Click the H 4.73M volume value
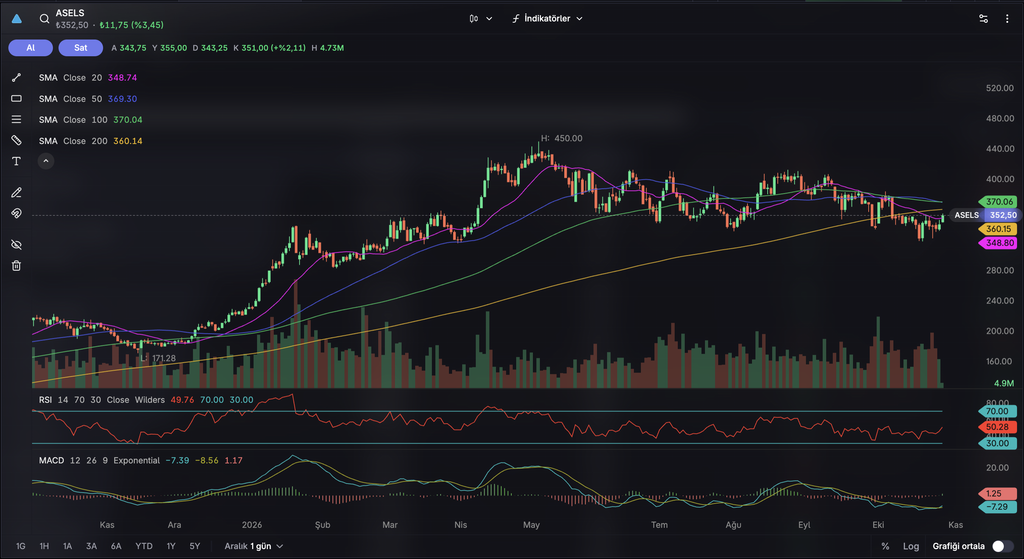The height and width of the screenshot is (559, 1024). point(328,48)
